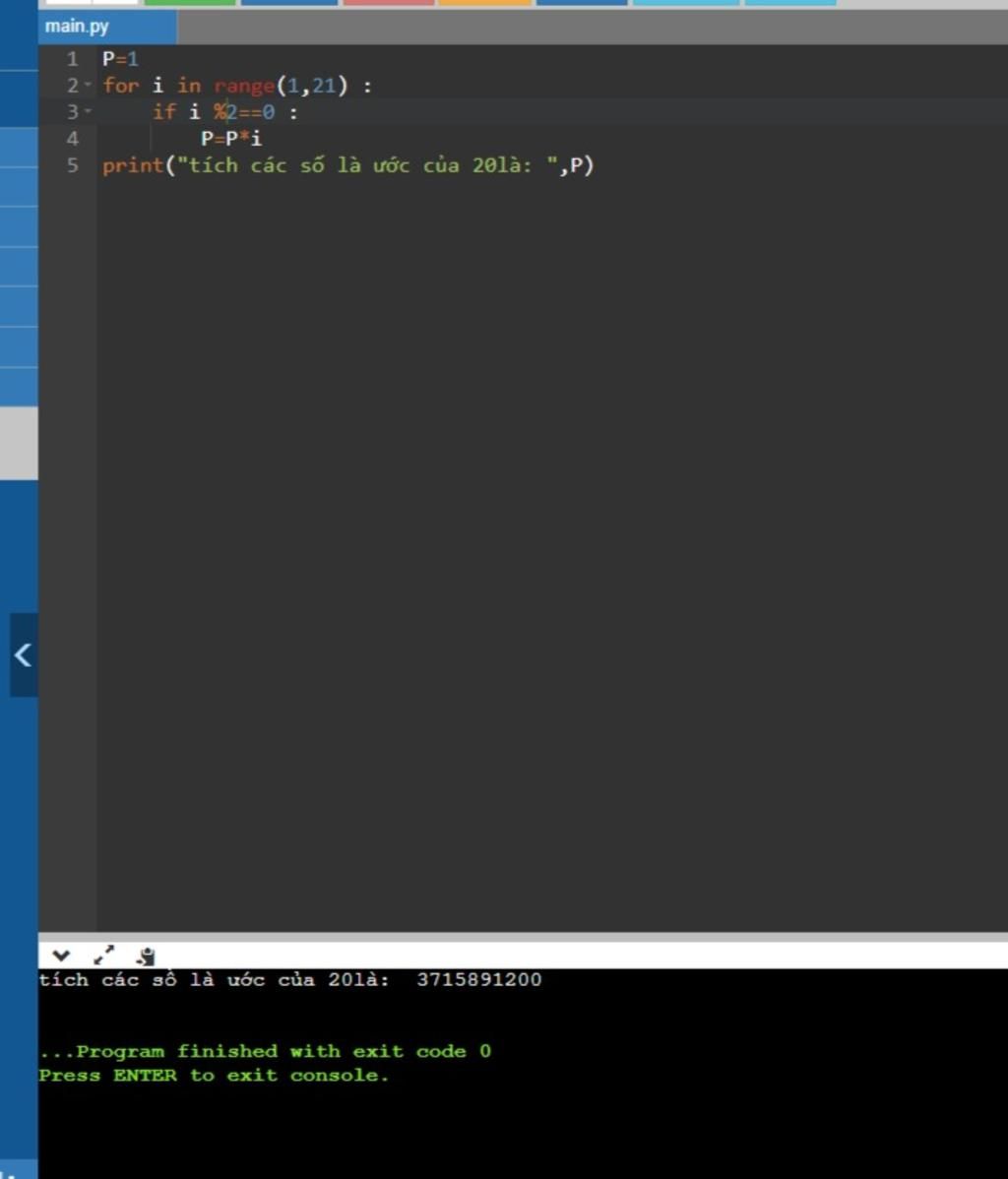Fold the if block at line 3
This screenshot has height=1179, width=1008.
(88, 111)
